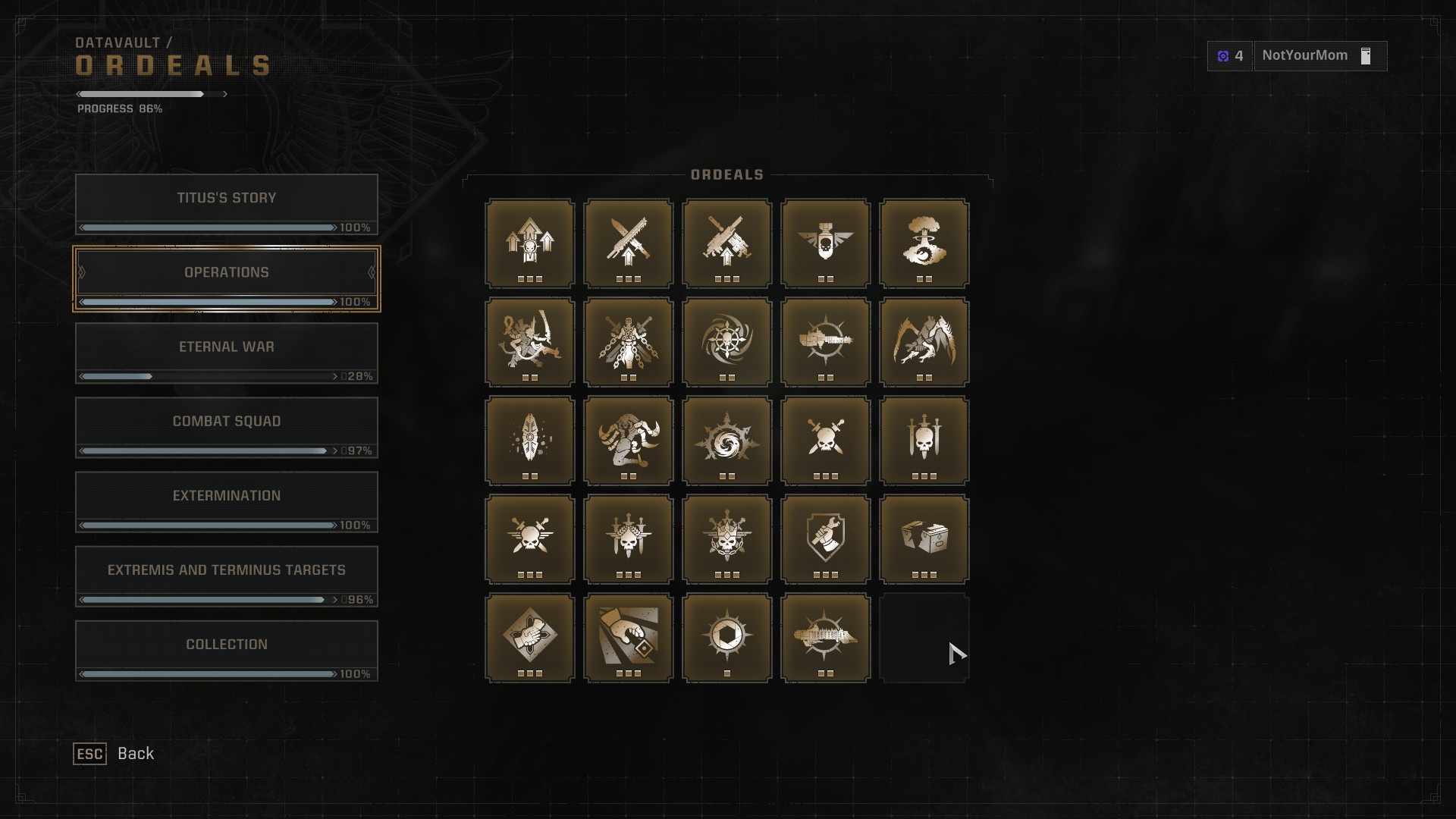Click the overall ordeals progress bar
This screenshot has height=819, width=1456.
(152, 94)
